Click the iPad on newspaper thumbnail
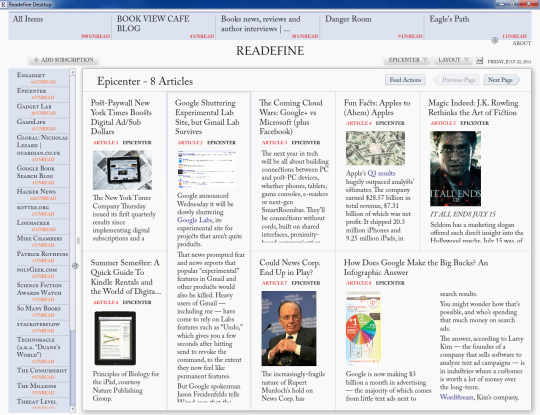The image size is (540, 415). pos(122,170)
